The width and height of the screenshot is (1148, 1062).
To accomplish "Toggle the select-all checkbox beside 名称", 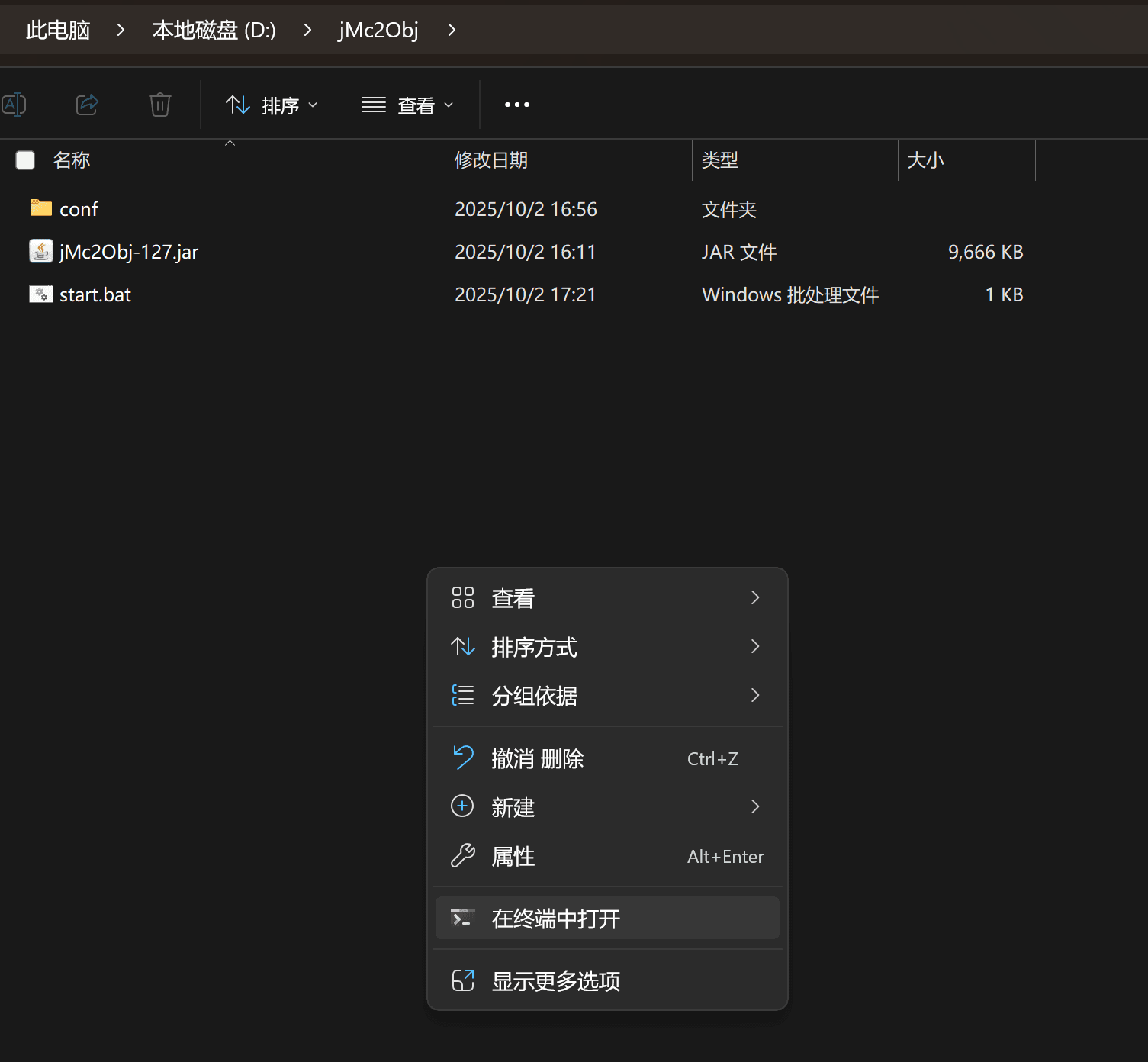I will [x=25, y=160].
